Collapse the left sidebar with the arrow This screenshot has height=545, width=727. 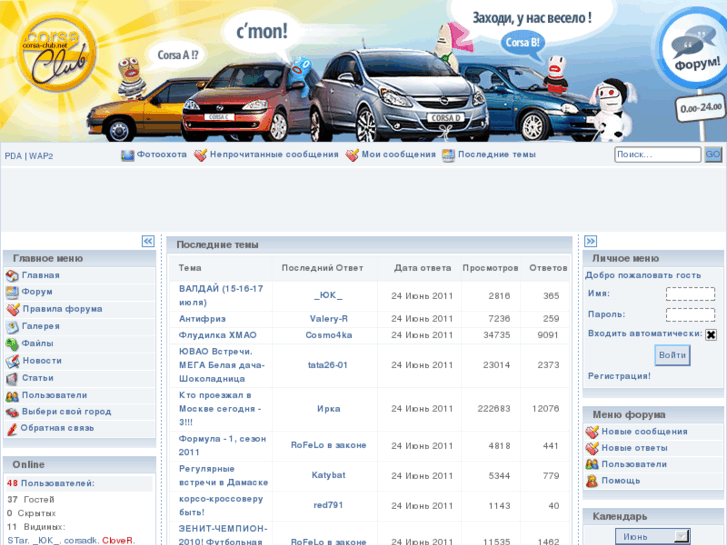point(148,241)
